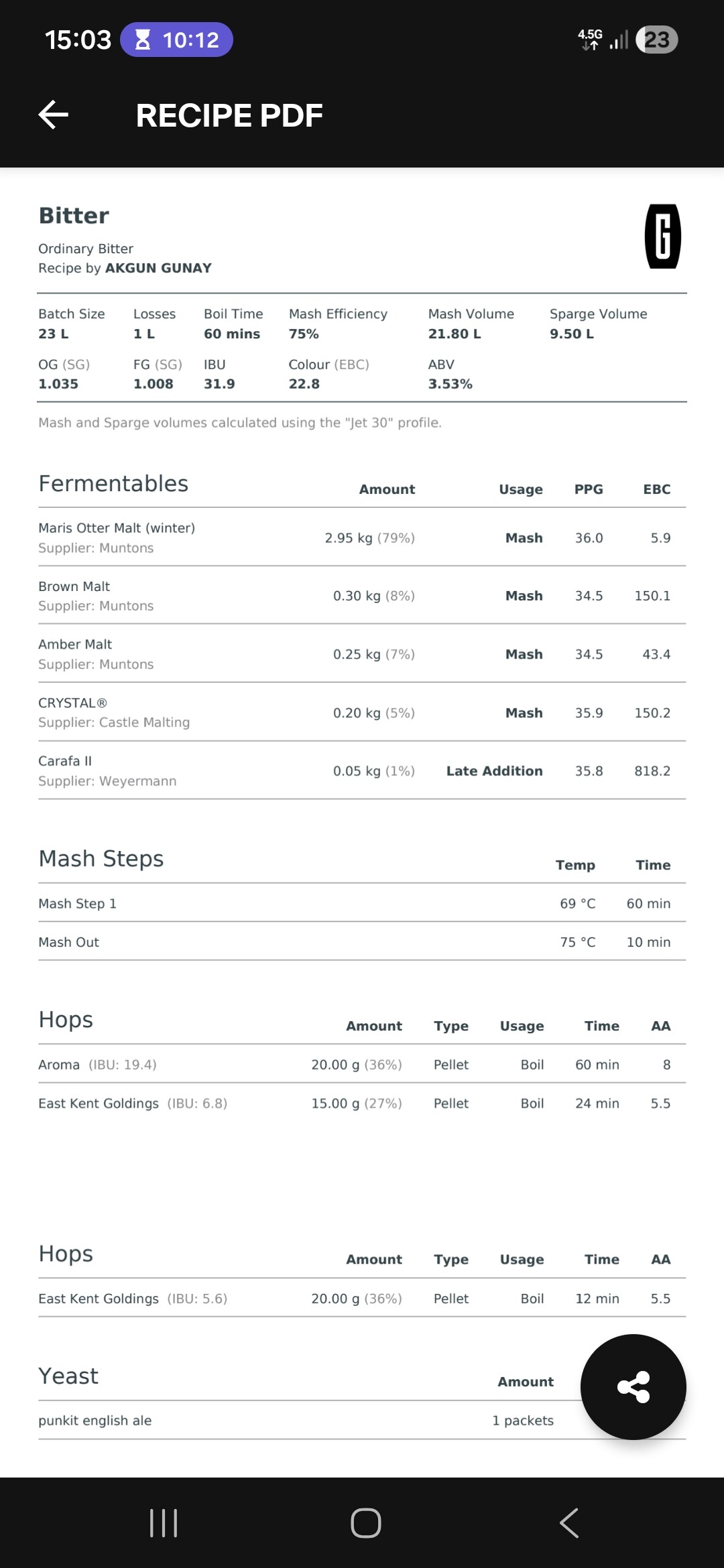Tap the battery indicator showing 23
This screenshot has width=724, height=1568.
pos(656,40)
